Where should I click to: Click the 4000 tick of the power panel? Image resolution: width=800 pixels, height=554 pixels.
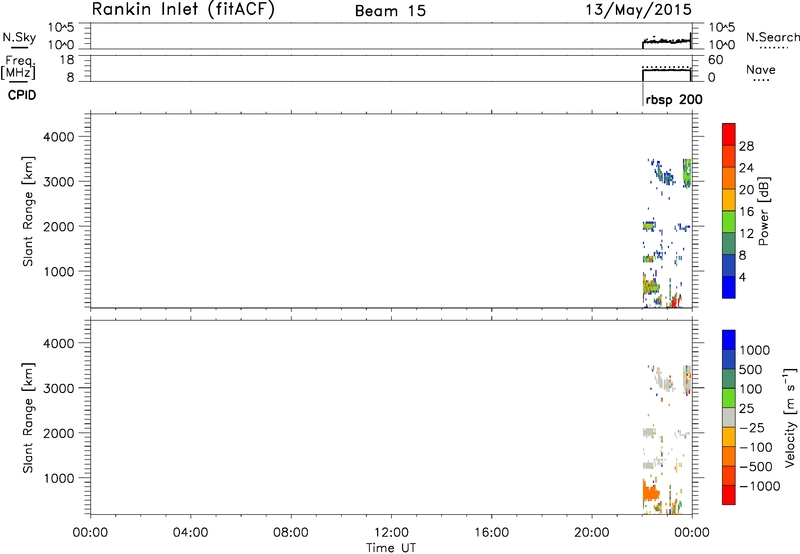point(58,137)
